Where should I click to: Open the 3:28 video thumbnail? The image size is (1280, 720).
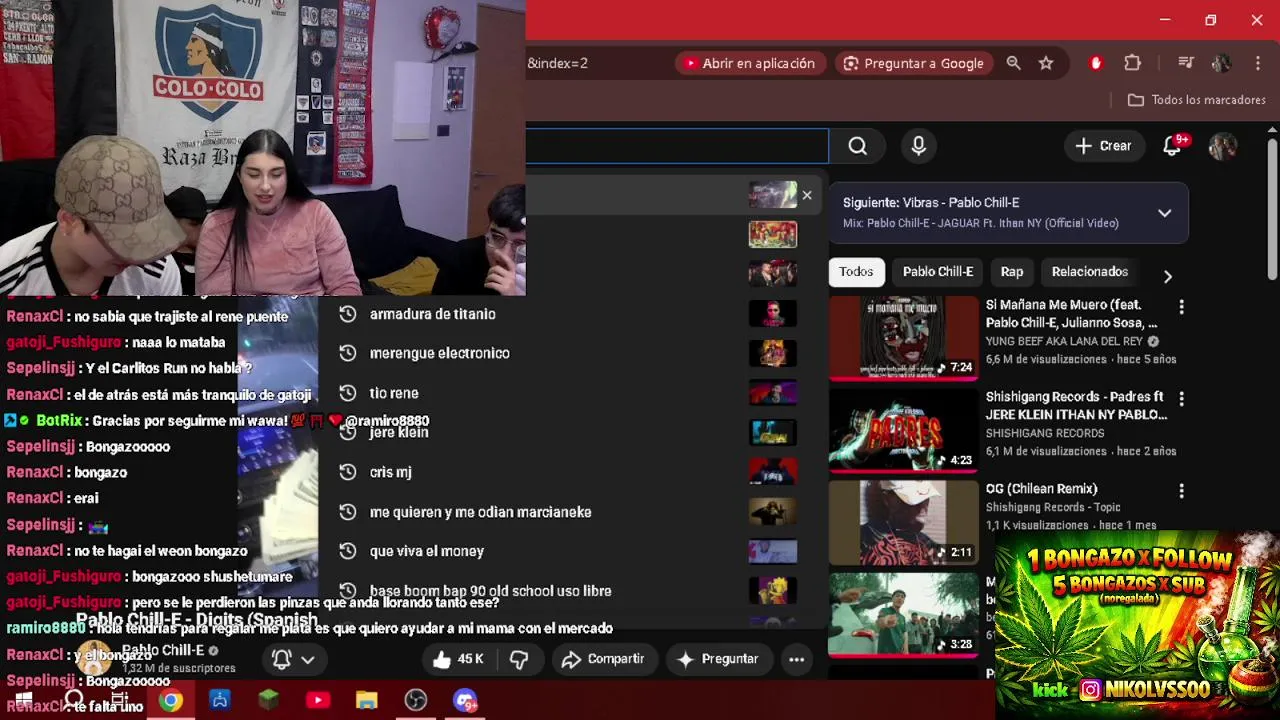pos(903,614)
